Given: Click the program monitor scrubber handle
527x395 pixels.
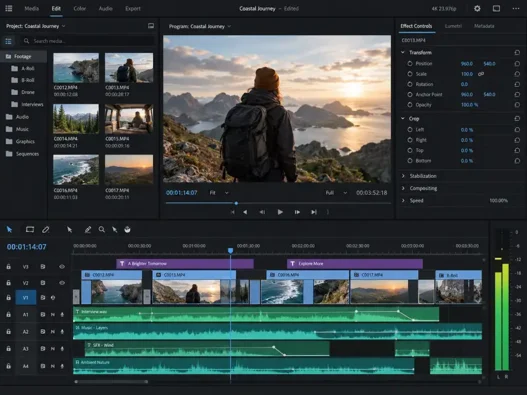Looking at the screenshot, I should tap(236, 203).
